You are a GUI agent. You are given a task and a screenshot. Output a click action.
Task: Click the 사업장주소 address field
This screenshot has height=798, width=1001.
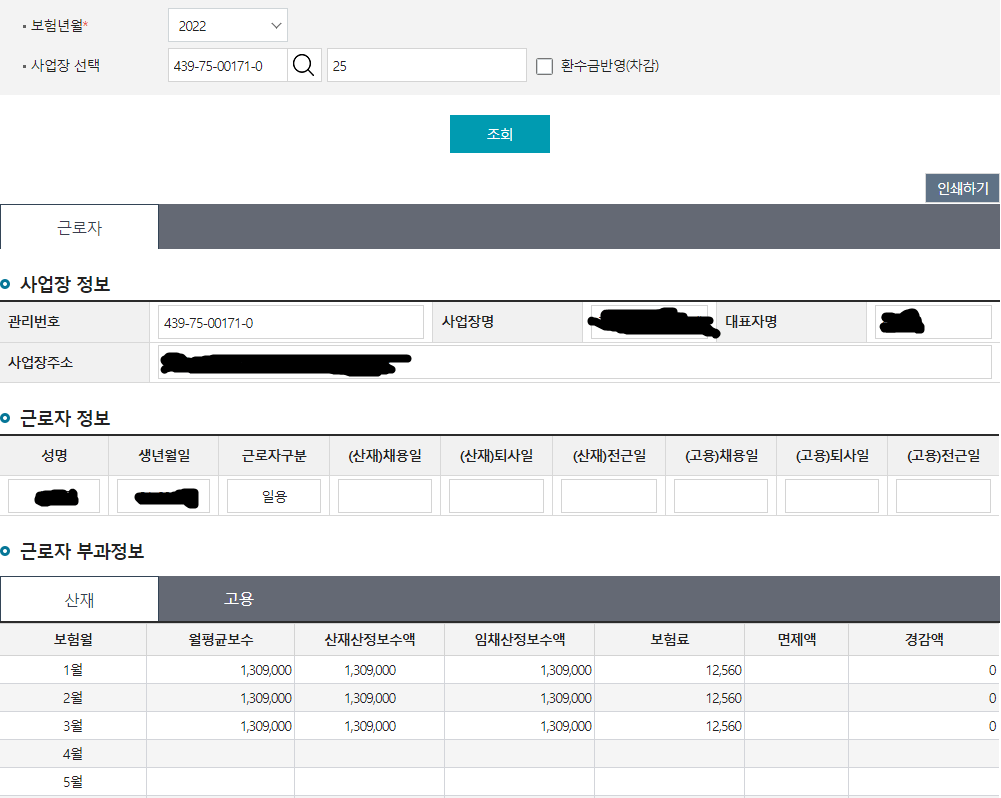(x=575, y=362)
